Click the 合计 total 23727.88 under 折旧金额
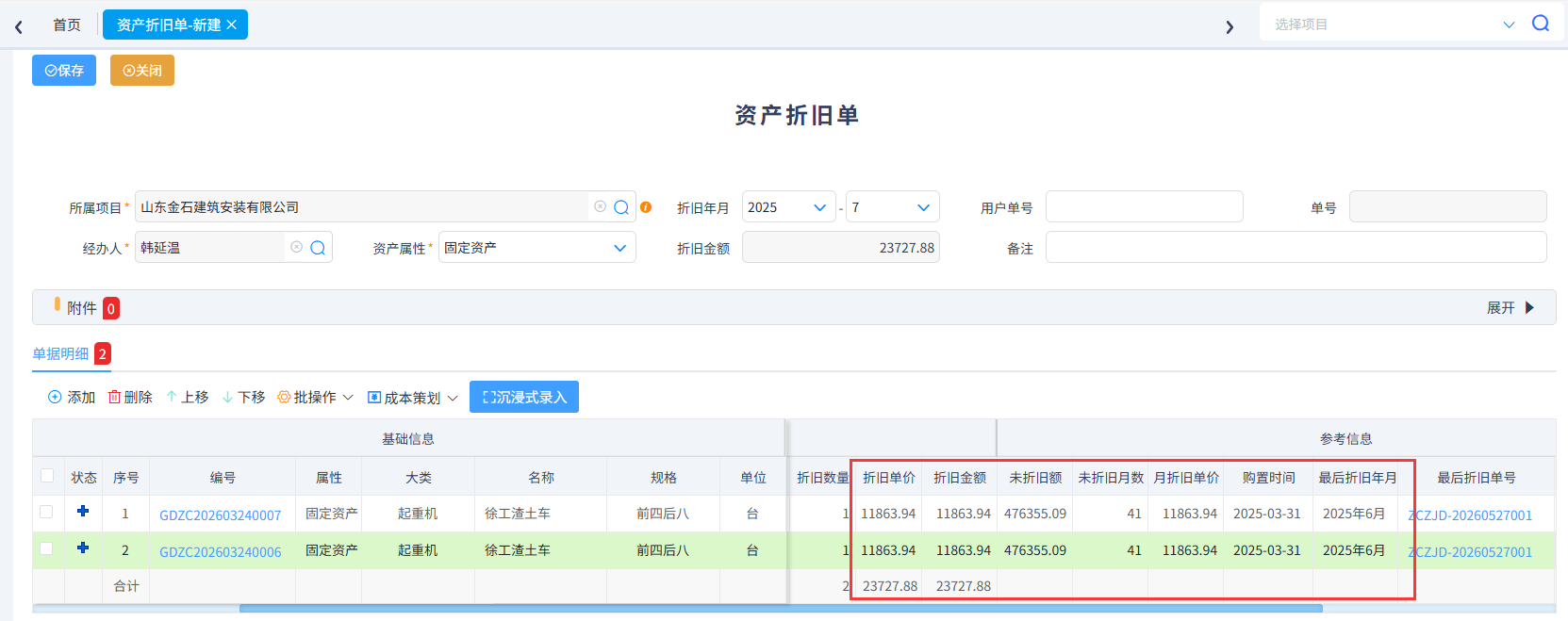The width and height of the screenshot is (1568, 621). (x=964, y=586)
